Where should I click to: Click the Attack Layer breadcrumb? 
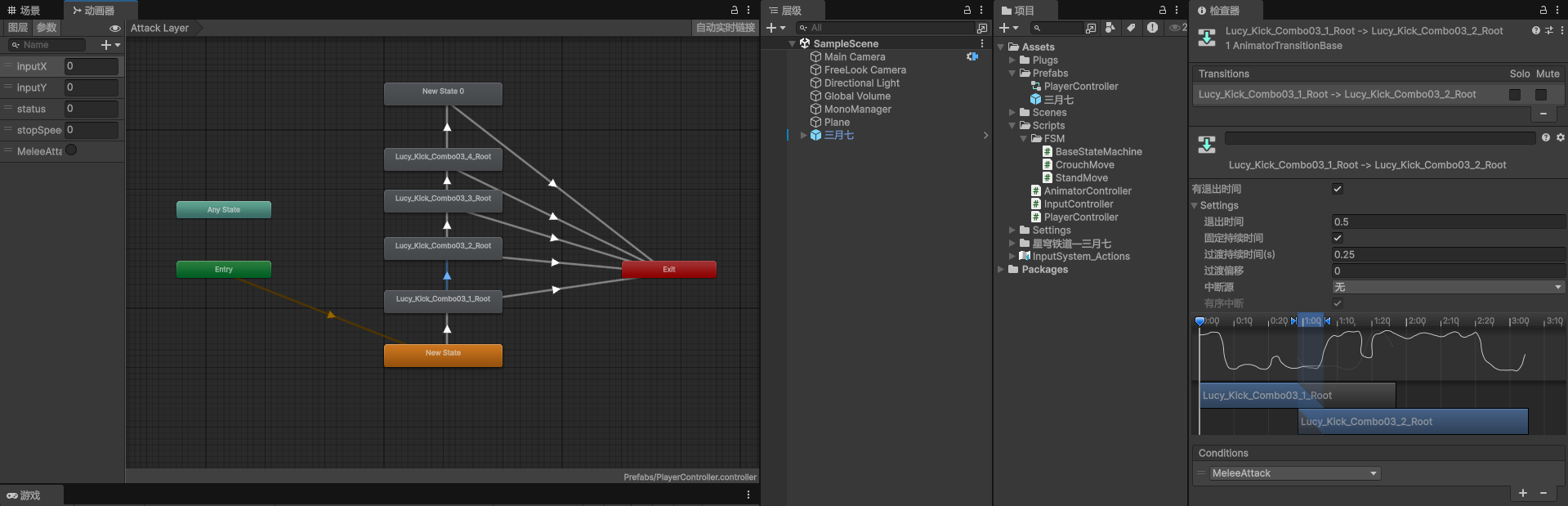[x=160, y=28]
